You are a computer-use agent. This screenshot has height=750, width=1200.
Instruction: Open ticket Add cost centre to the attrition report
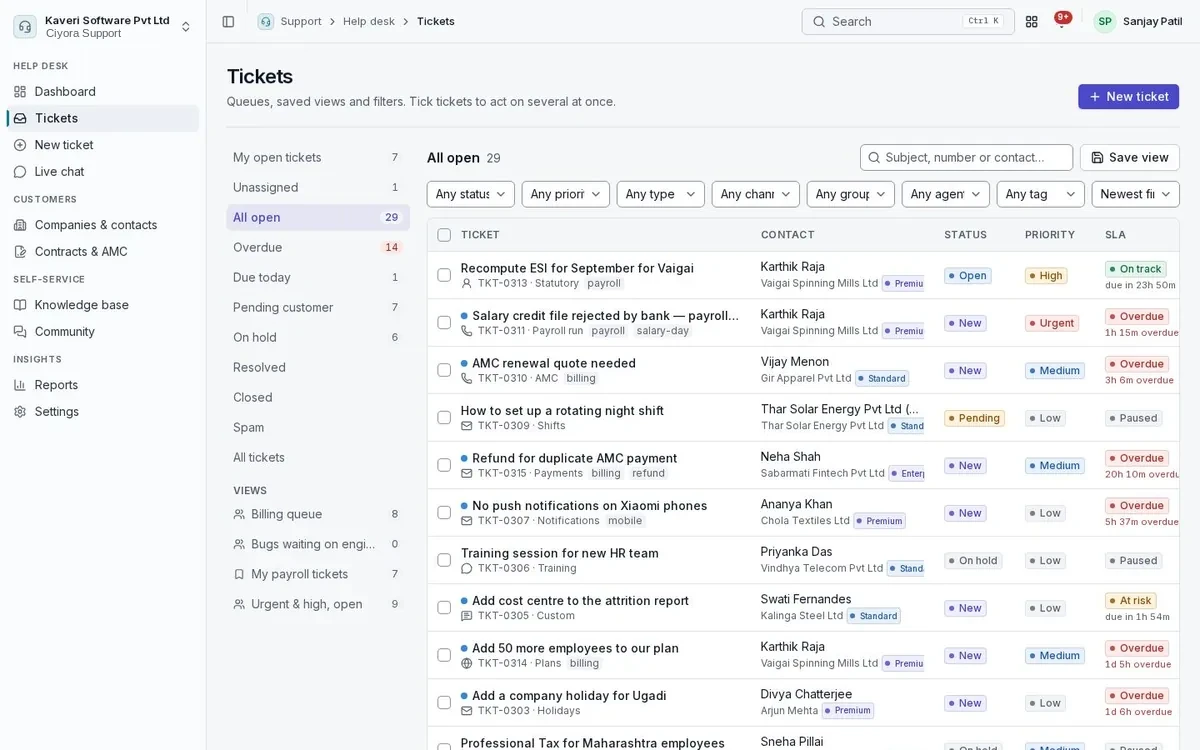[x=580, y=600]
